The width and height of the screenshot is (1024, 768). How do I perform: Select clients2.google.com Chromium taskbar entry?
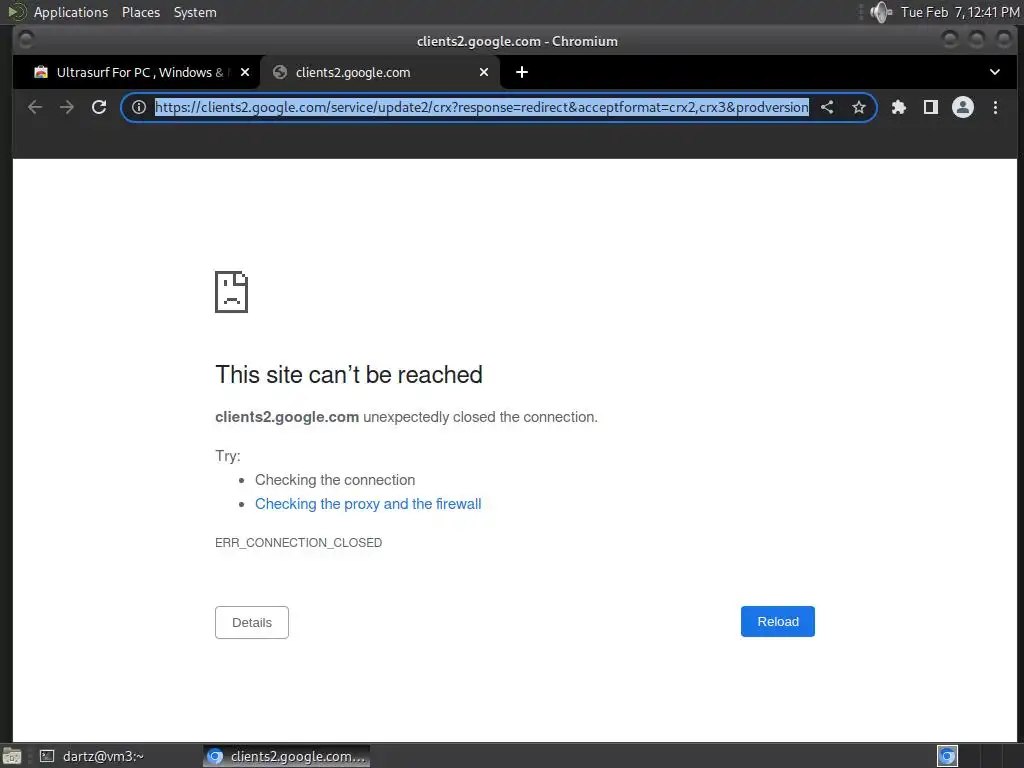(x=287, y=756)
